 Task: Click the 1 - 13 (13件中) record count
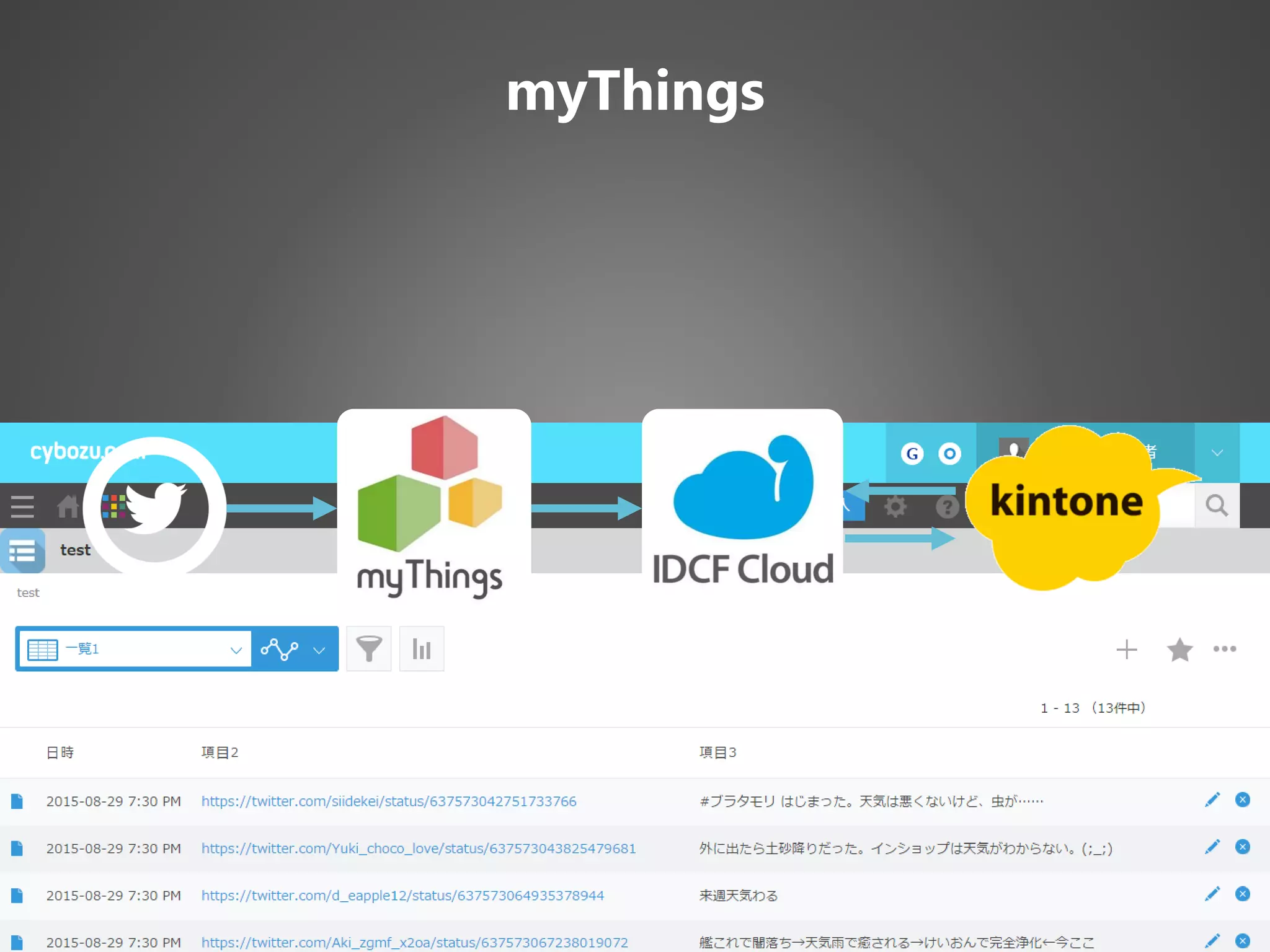pyautogui.click(x=1093, y=708)
